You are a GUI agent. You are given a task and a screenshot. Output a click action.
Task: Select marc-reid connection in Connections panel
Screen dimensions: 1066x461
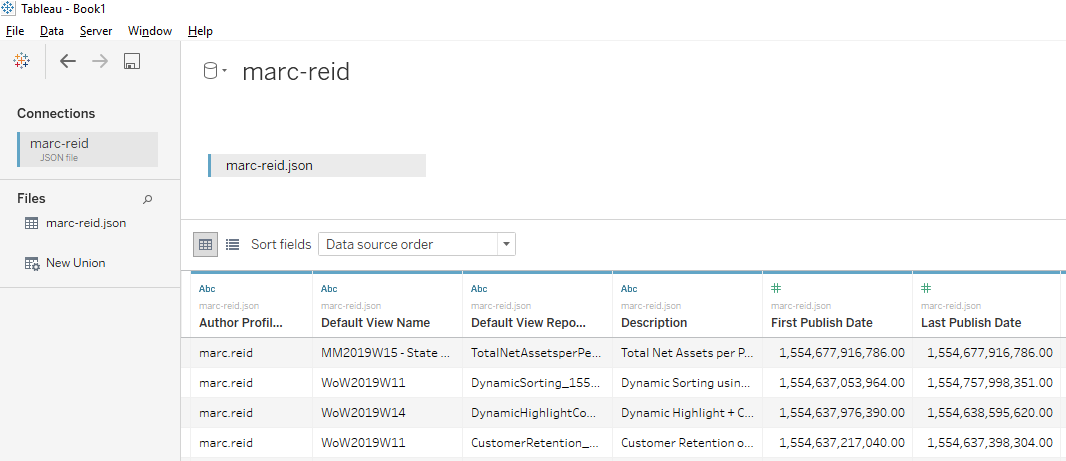[x=87, y=149]
